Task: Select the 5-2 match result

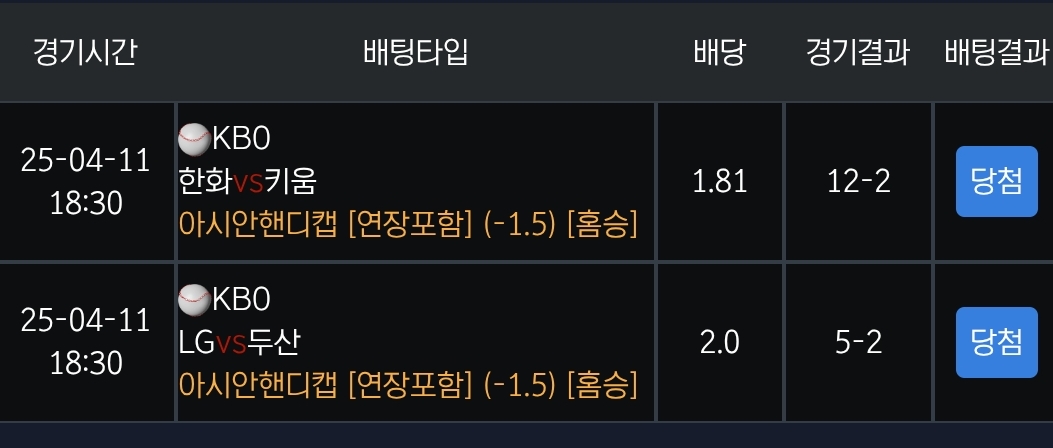Action: [x=859, y=343]
